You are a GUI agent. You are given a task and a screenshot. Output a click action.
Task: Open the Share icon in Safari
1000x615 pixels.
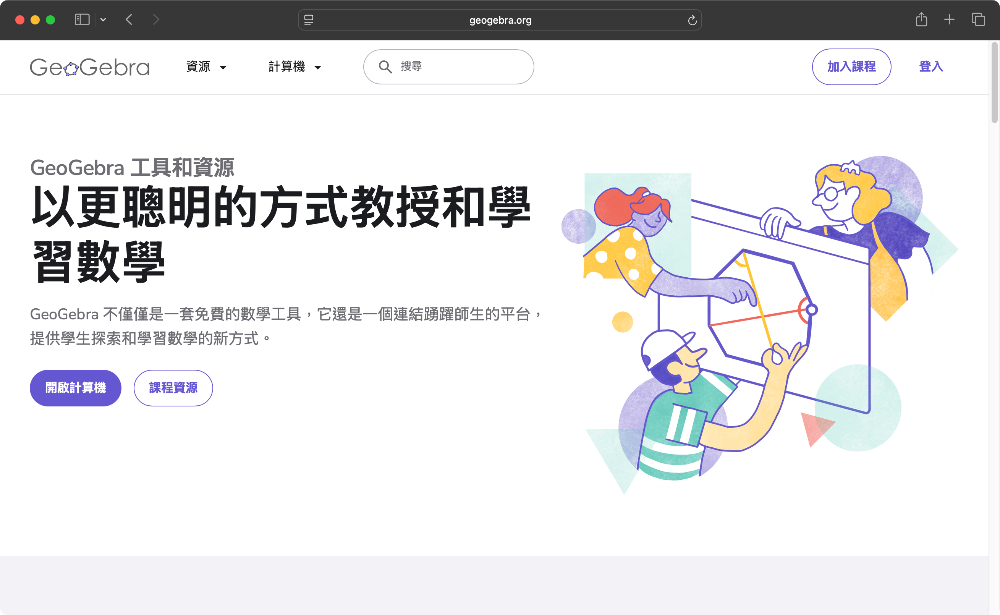click(921, 20)
